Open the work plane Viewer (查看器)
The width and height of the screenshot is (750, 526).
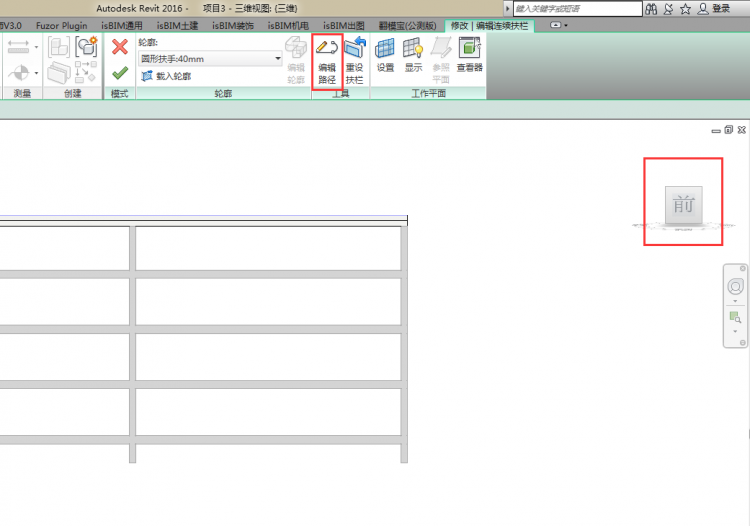(469, 57)
